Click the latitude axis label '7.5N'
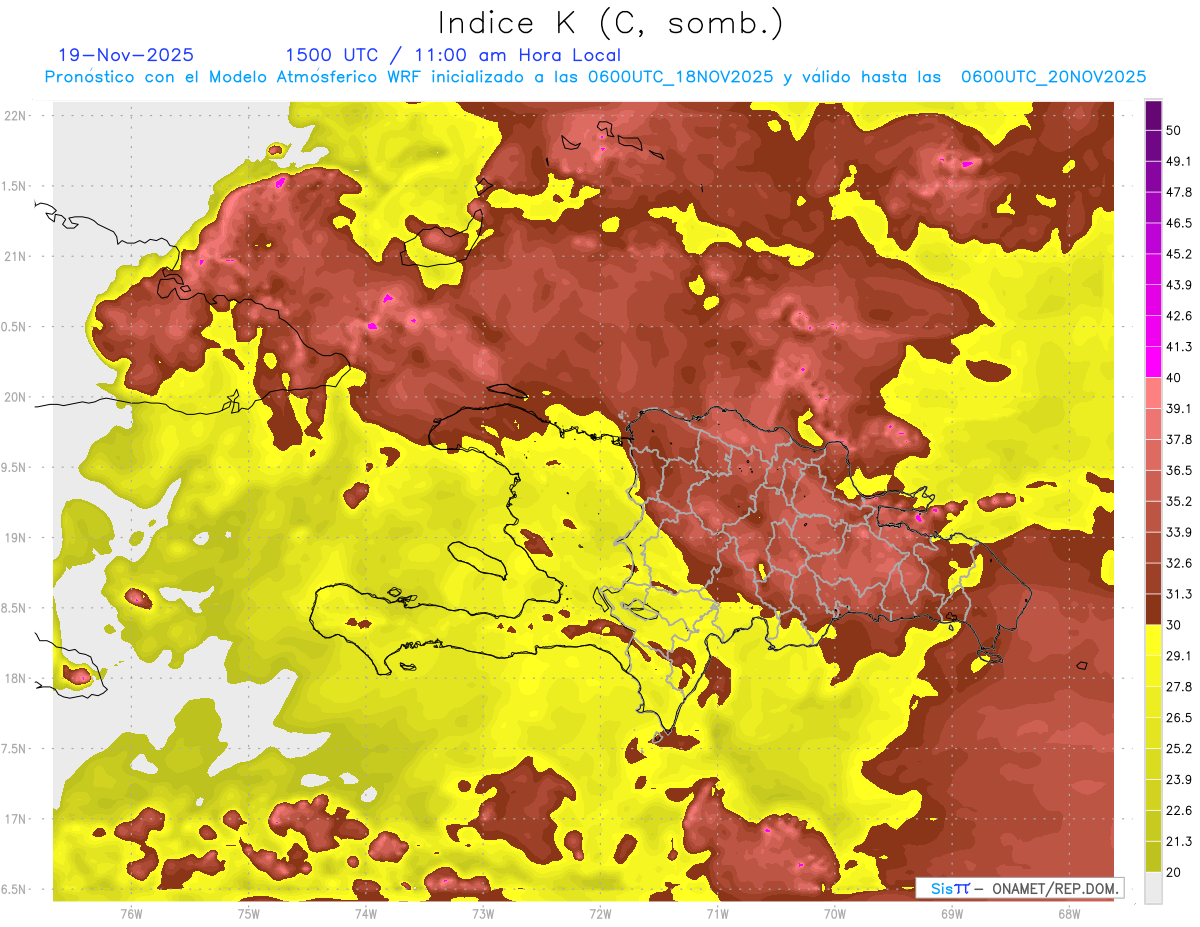The width and height of the screenshot is (1200, 927). (15, 749)
